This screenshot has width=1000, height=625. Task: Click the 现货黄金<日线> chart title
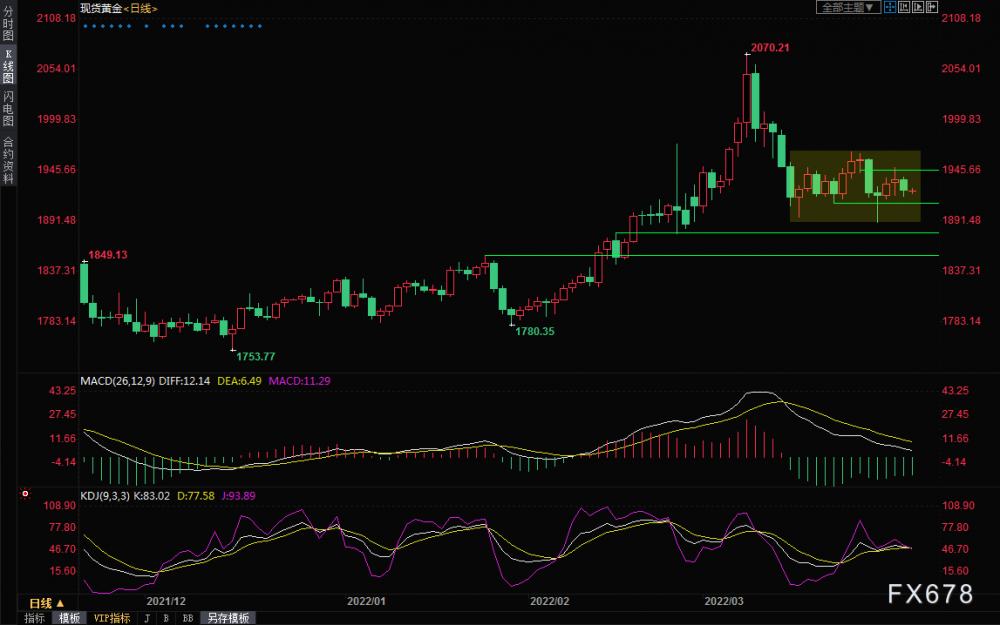(x=119, y=8)
